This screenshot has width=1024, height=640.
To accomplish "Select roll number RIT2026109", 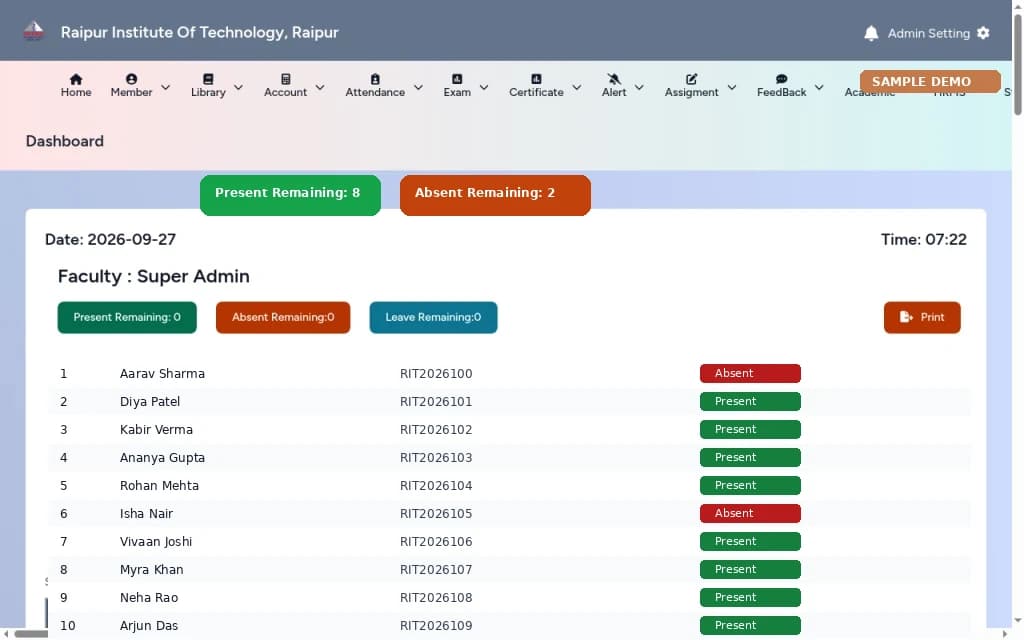I will [x=436, y=626].
